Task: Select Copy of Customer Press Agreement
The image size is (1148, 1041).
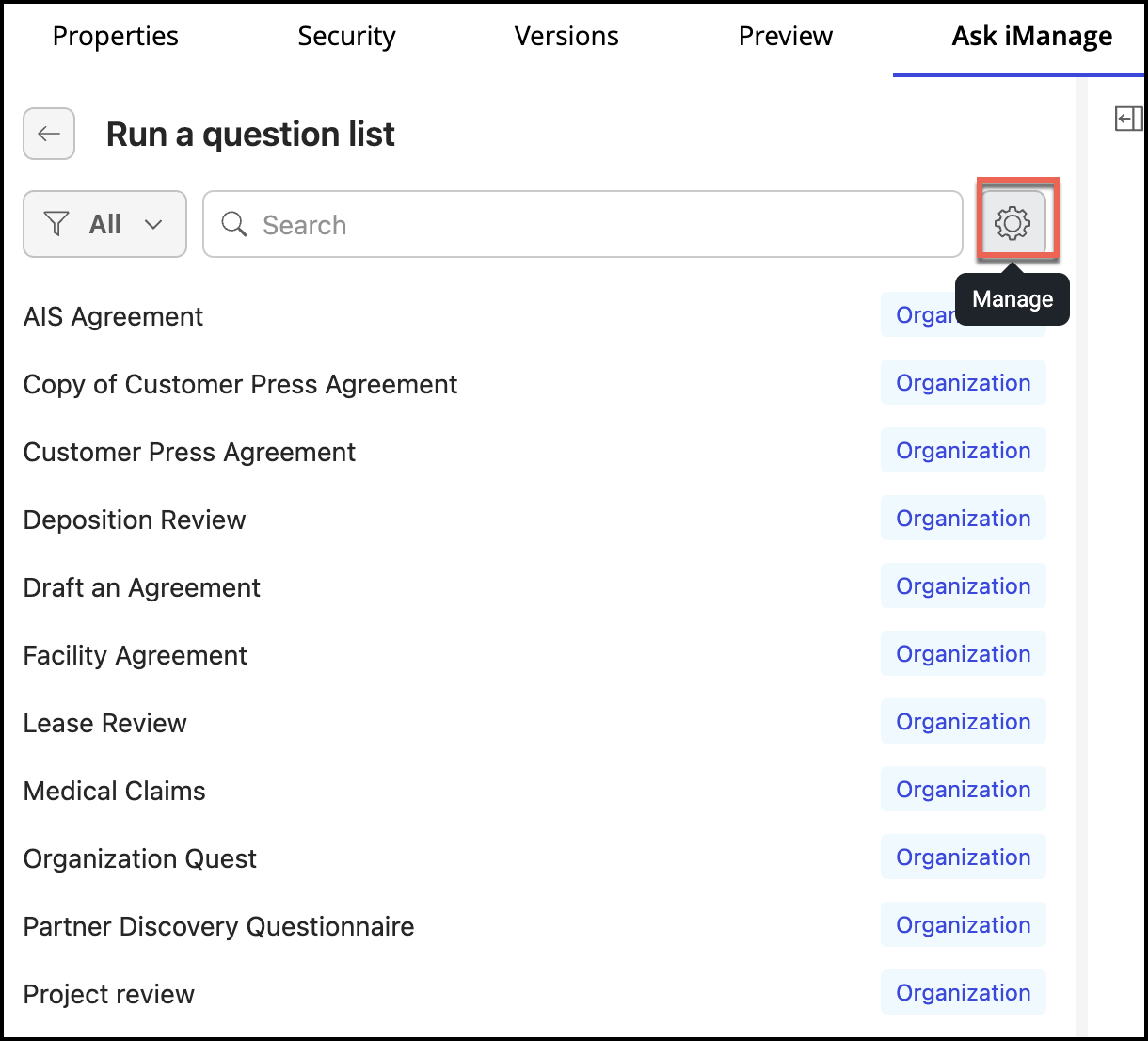Action: click(x=240, y=385)
